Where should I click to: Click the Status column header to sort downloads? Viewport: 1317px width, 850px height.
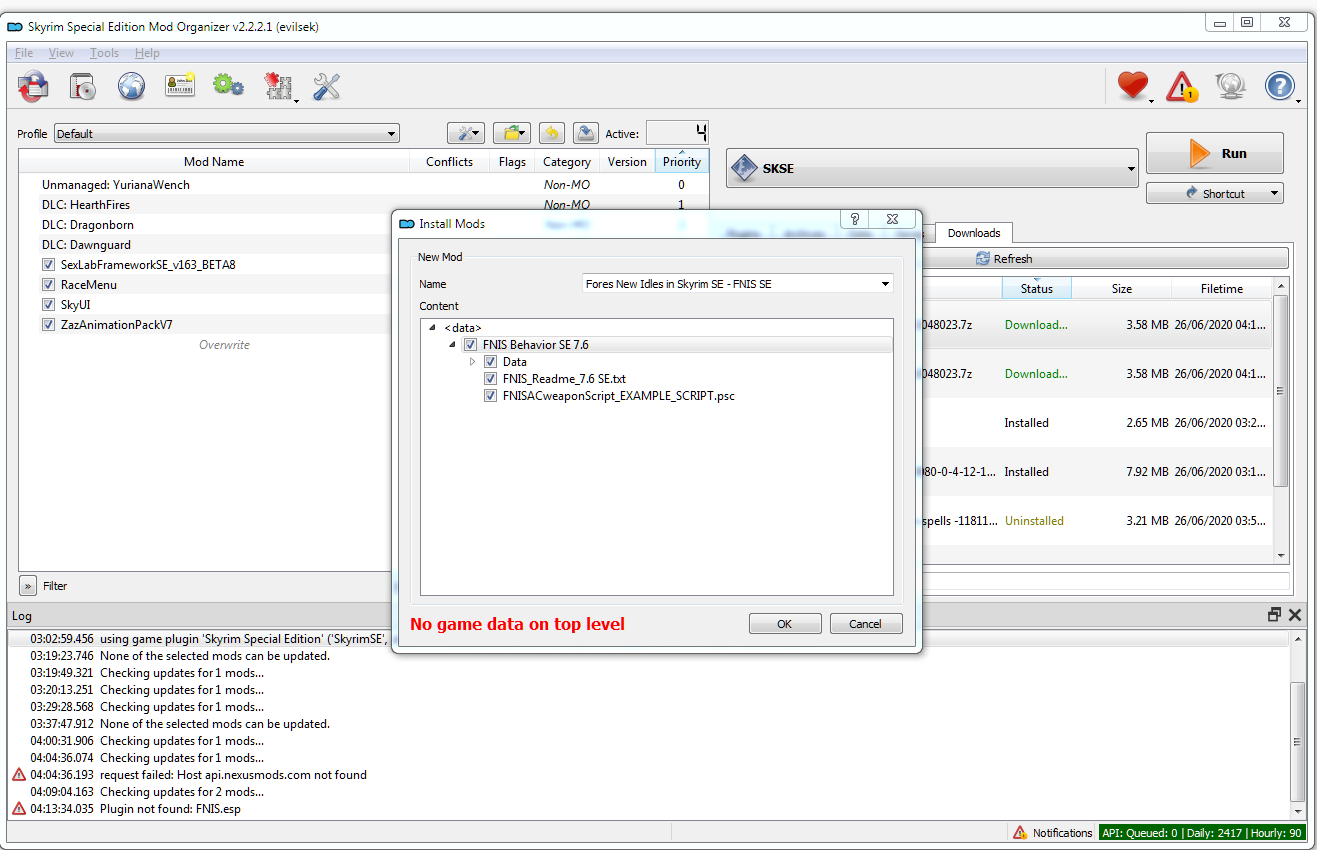1036,288
